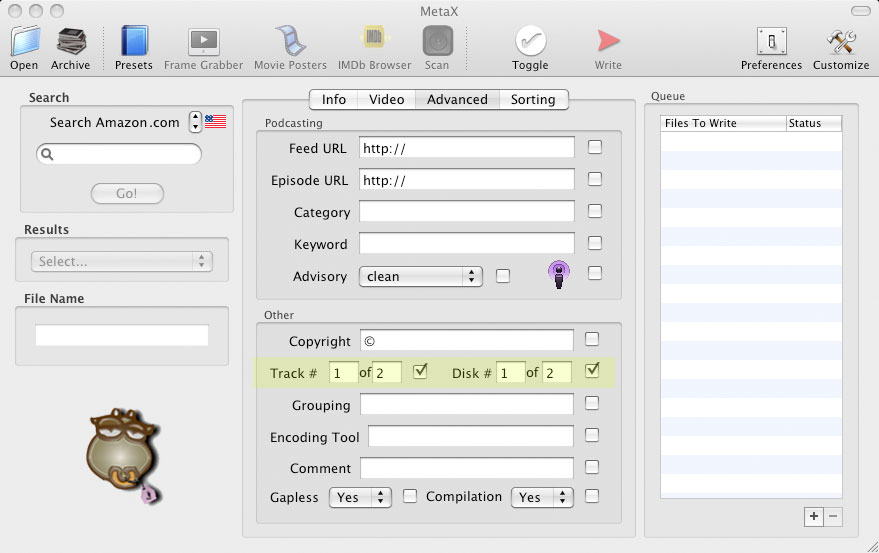
Task: Open the Gapless Yes dropdown
Action: click(360, 497)
